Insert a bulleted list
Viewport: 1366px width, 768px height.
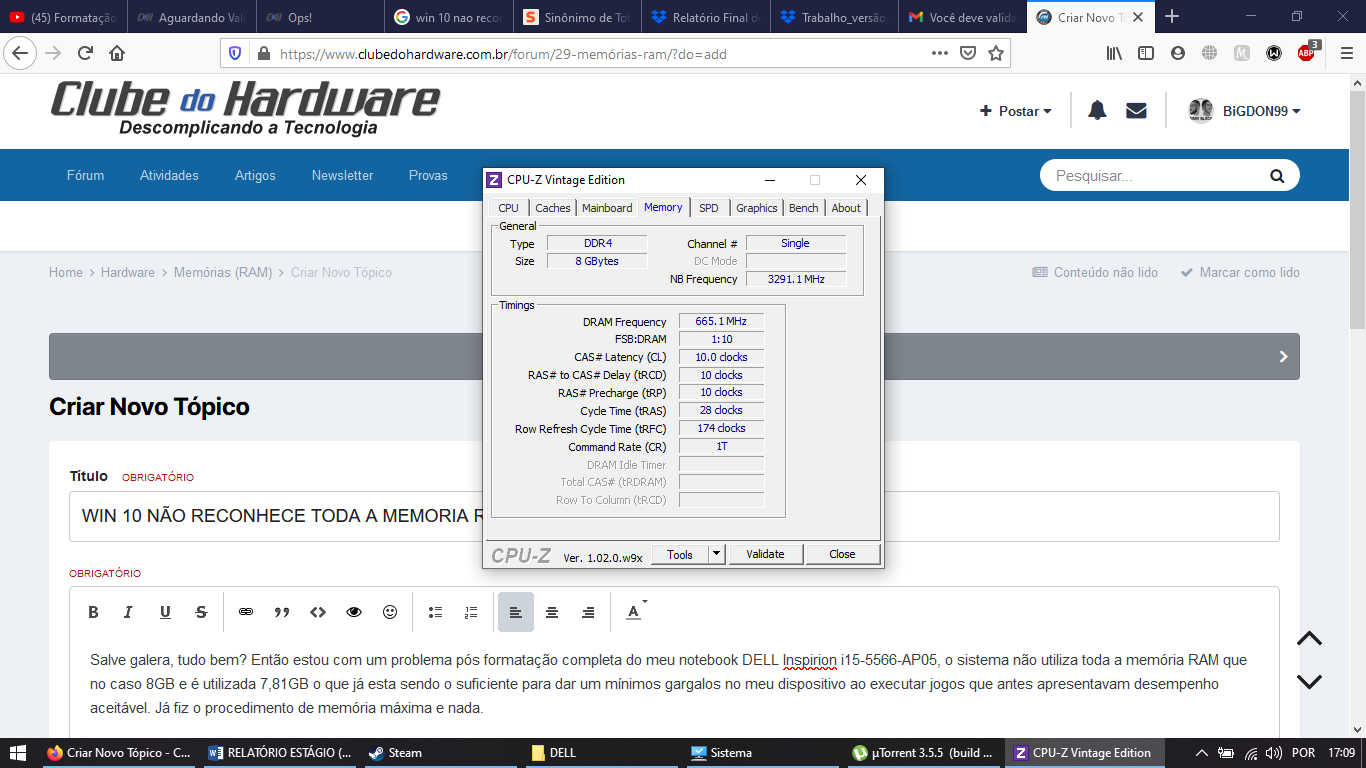click(x=435, y=612)
